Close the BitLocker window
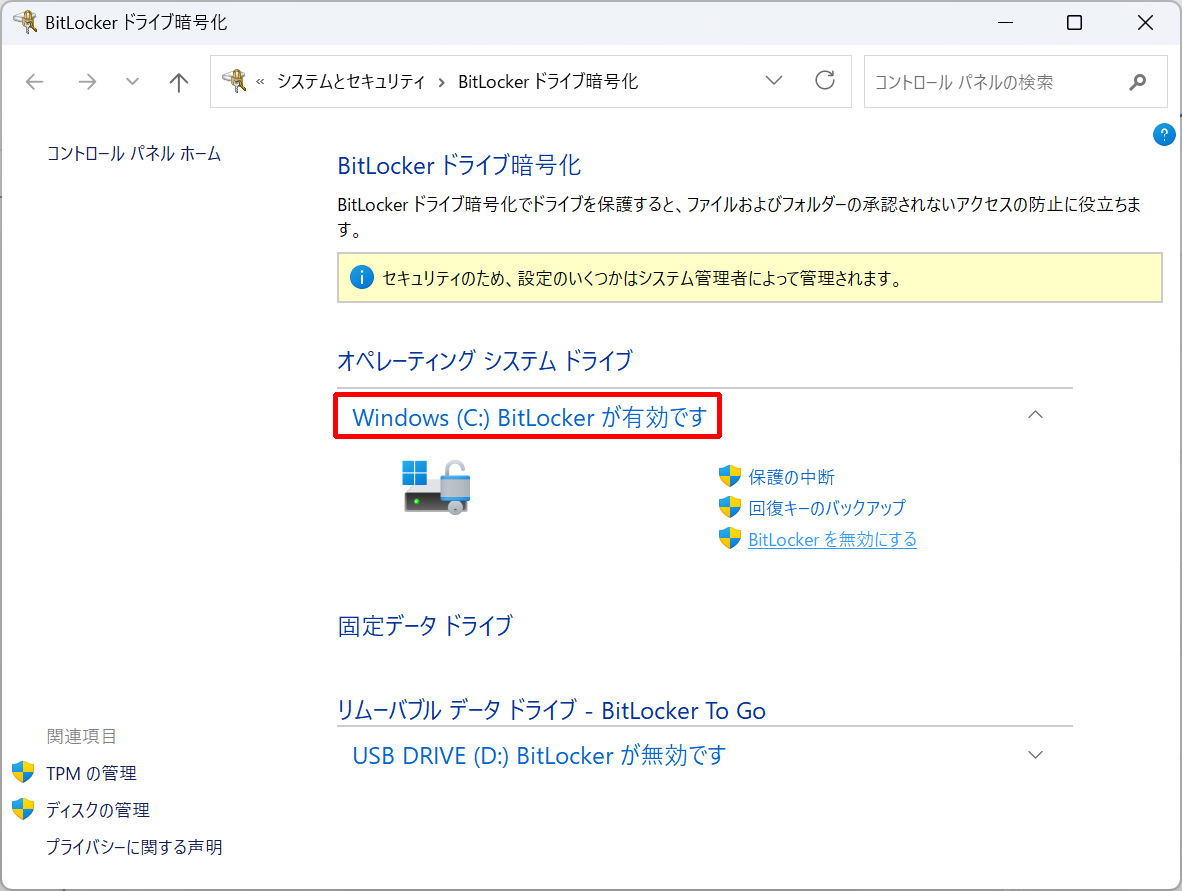1182x891 pixels. click(x=1145, y=23)
